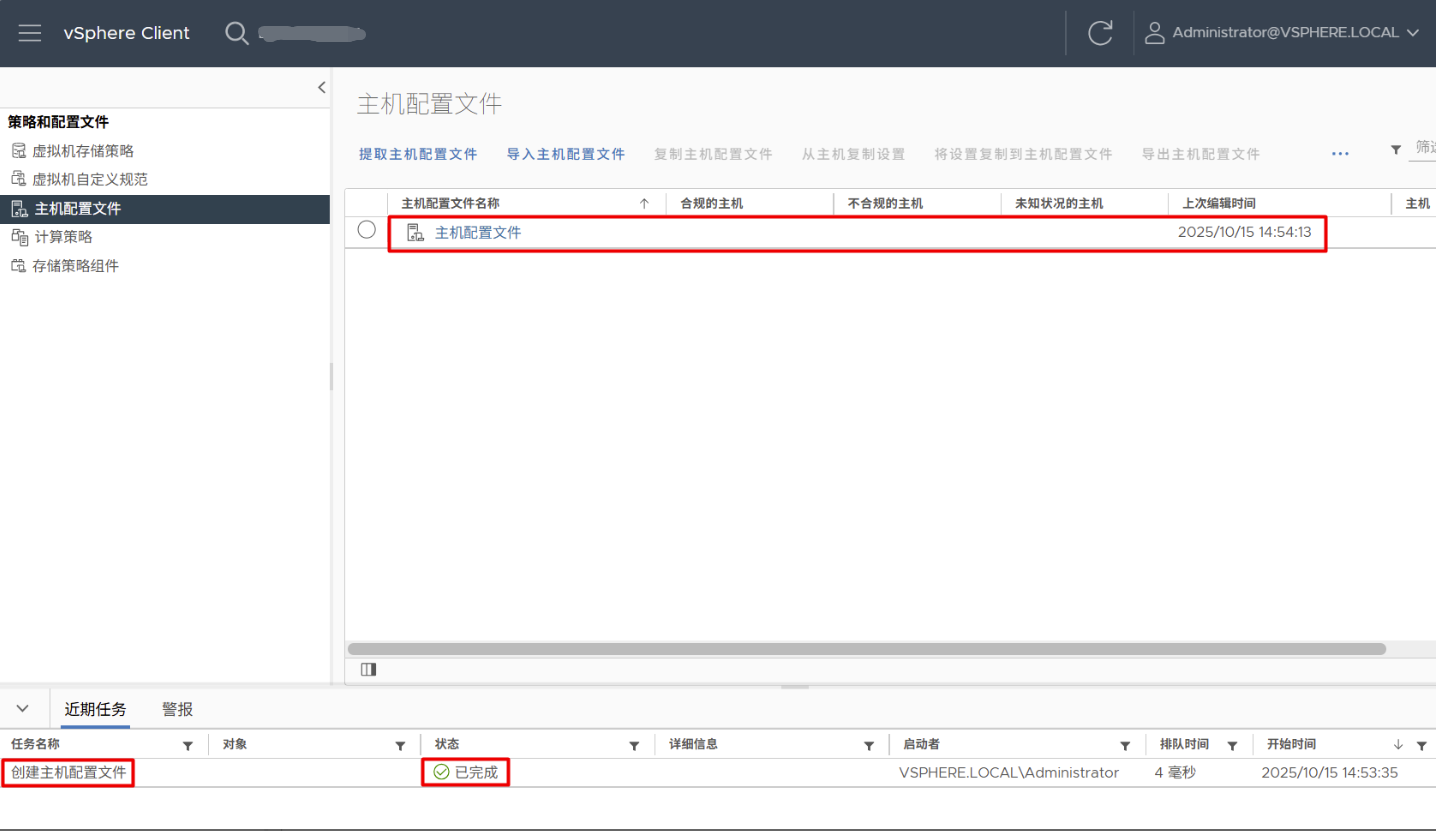
Task: Click the search magnifier icon
Action: pos(236,33)
